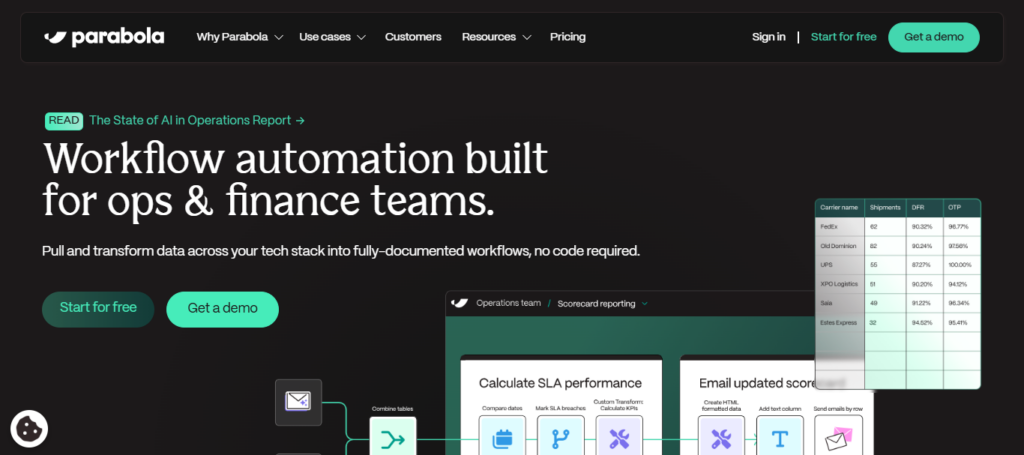Open the Use cases dropdown
The width and height of the screenshot is (1024, 455).
pyautogui.click(x=332, y=37)
